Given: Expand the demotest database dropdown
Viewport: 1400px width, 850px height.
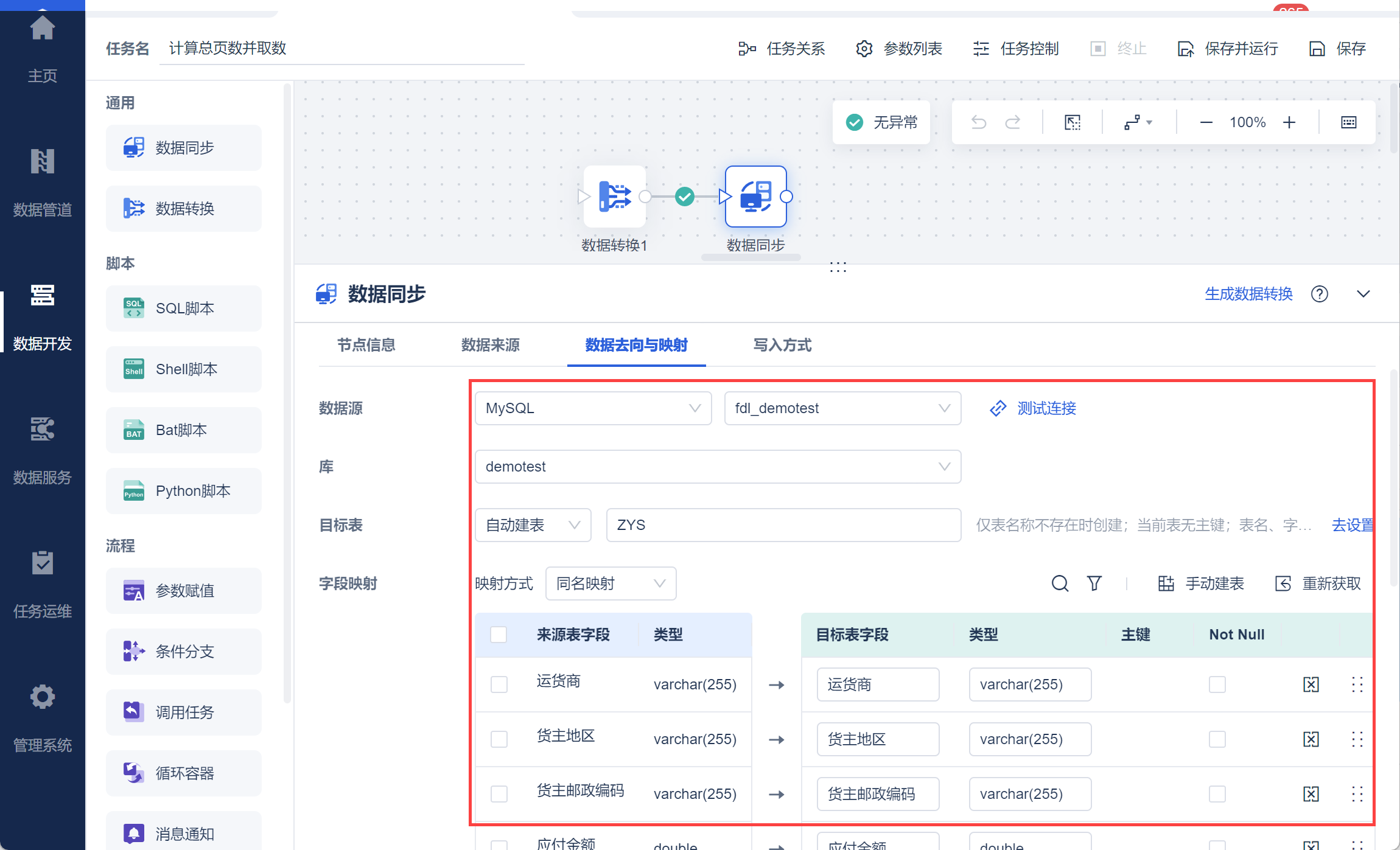Looking at the screenshot, I should pos(717,467).
